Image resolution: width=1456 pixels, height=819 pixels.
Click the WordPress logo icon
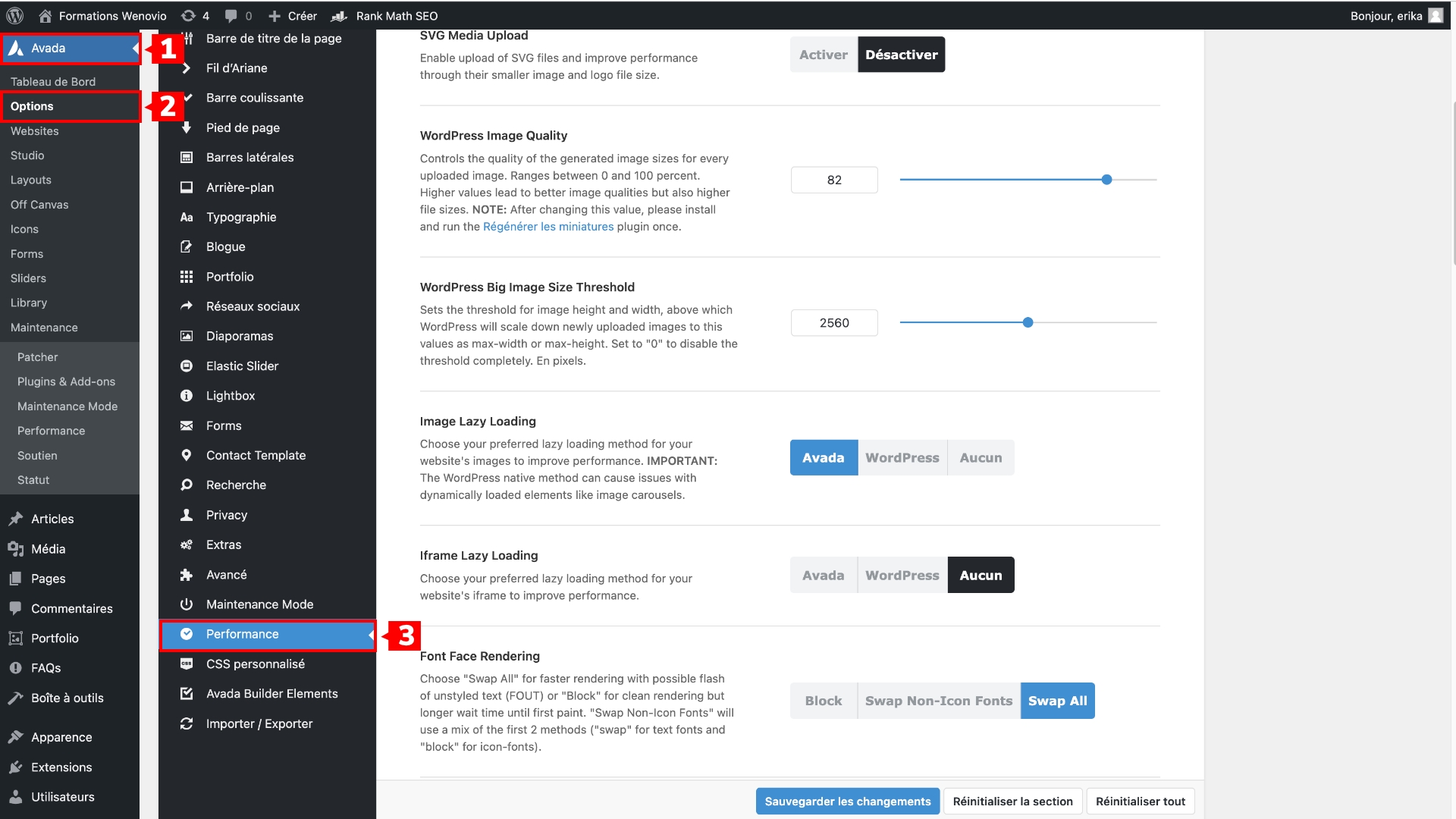click(x=15, y=15)
